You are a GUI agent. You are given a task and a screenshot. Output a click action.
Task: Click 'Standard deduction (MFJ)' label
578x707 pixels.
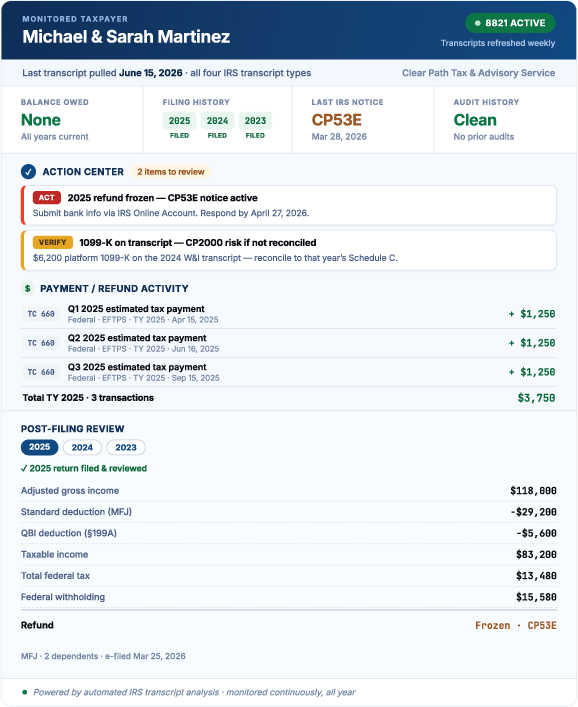76,512
